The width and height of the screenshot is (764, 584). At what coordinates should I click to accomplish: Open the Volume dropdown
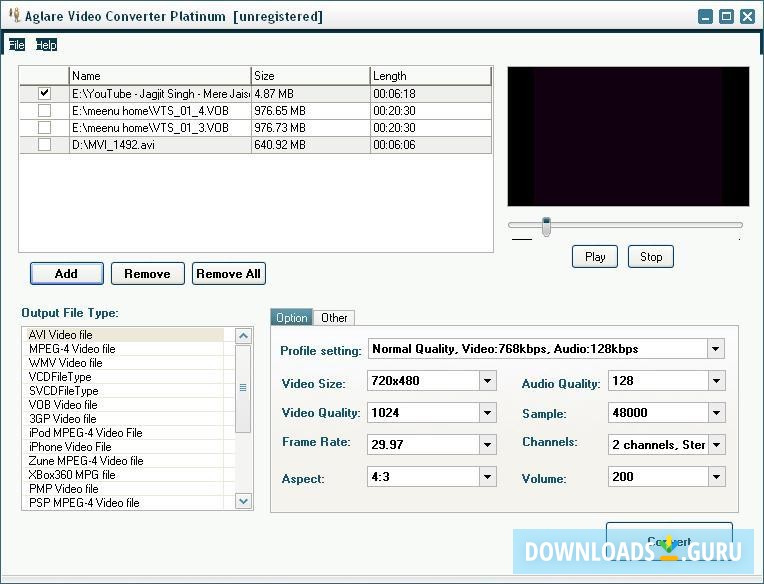[716, 477]
